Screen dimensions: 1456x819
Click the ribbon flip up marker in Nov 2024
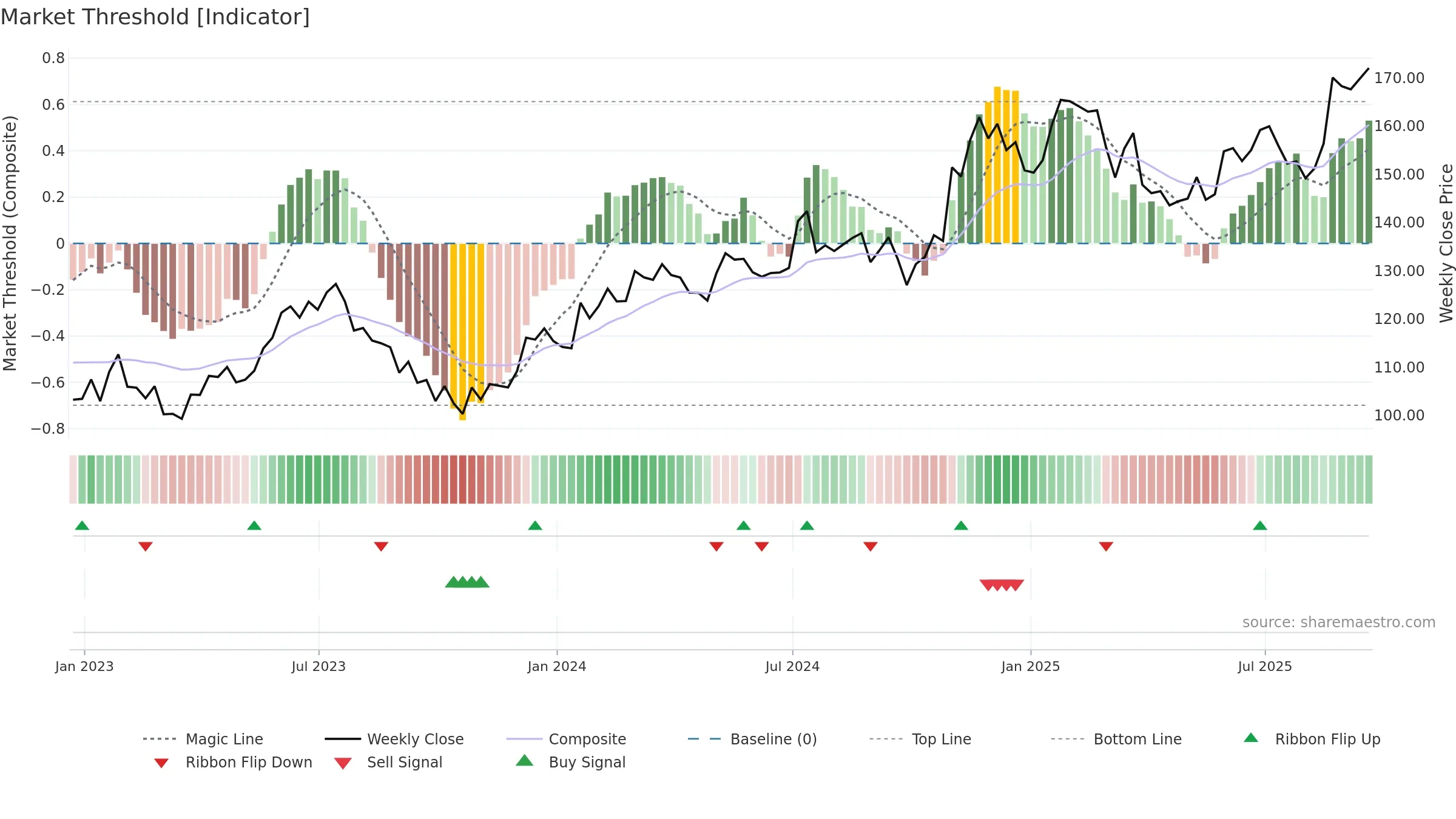(961, 525)
